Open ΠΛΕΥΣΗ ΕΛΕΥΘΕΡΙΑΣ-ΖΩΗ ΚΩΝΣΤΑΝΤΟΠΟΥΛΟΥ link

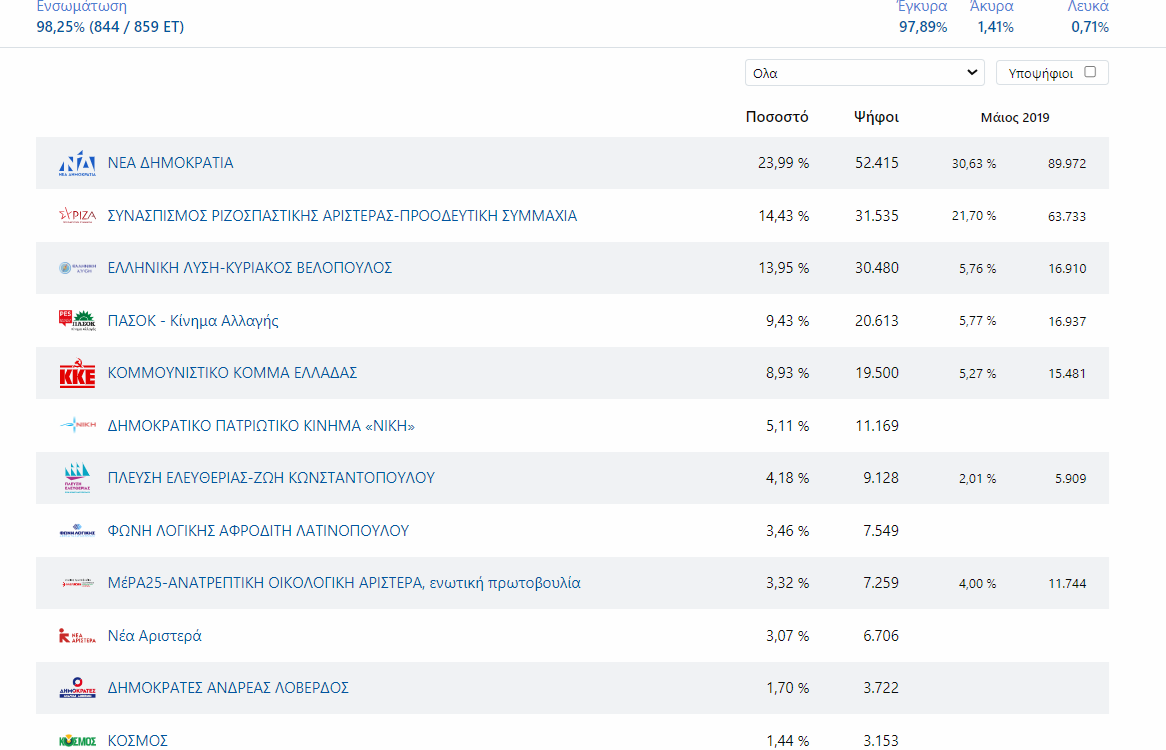click(x=271, y=478)
